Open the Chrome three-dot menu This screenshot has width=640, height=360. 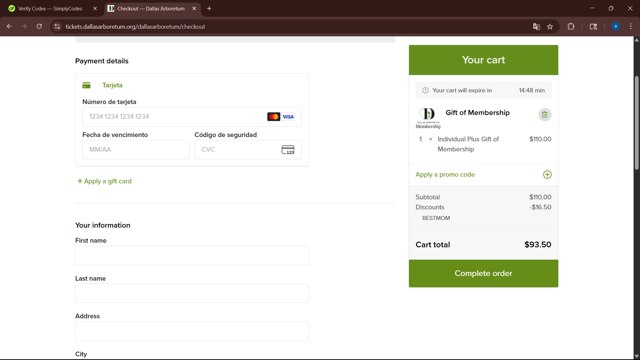pyautogui.click(x=631, y=27)
